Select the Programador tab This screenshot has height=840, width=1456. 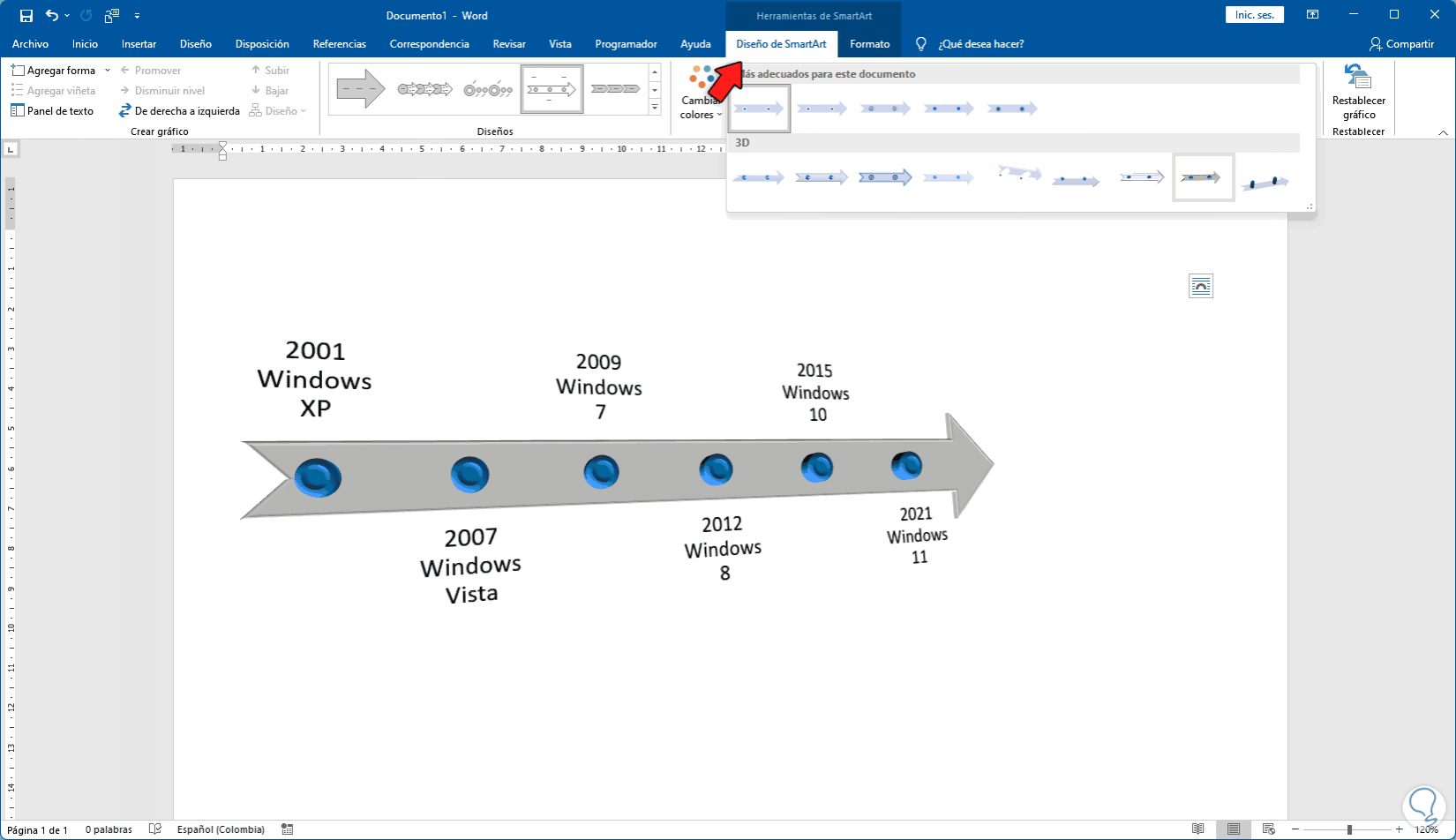coord(627,44)
